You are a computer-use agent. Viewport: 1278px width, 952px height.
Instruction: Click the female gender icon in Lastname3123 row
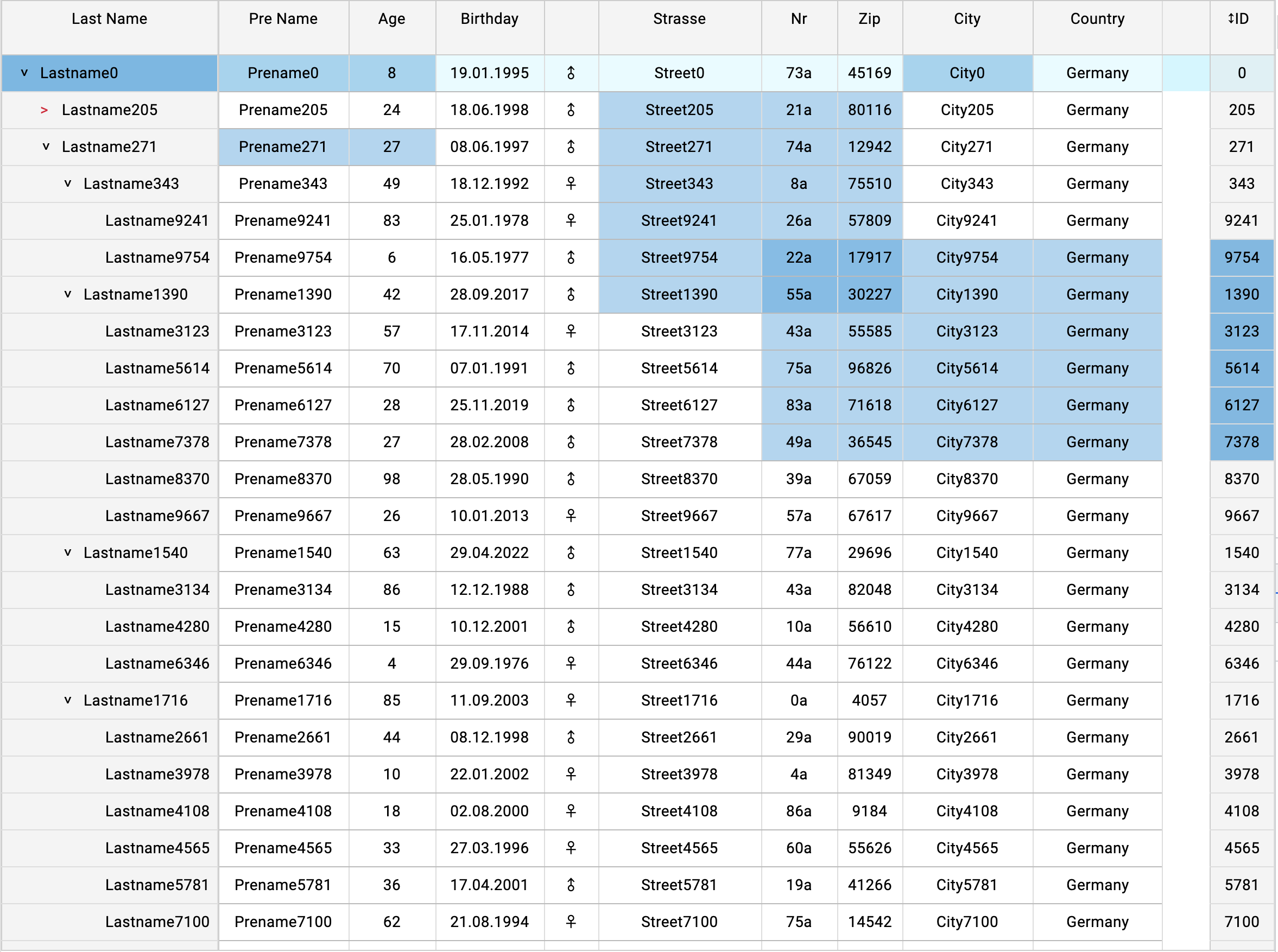click(x=571, y=332)
